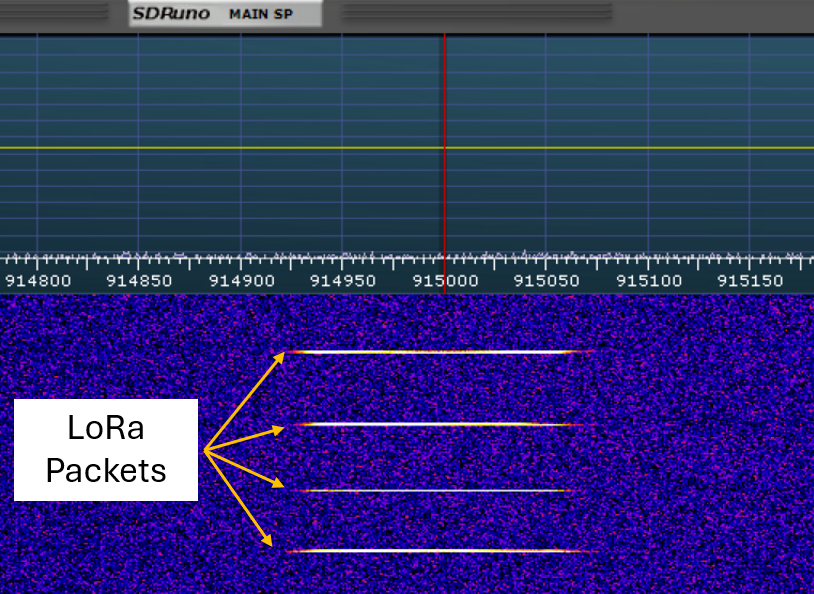Click the bottom LoRa packet in waterfall
The height and width of the screenshot is (594, 814).
(441, 551)
